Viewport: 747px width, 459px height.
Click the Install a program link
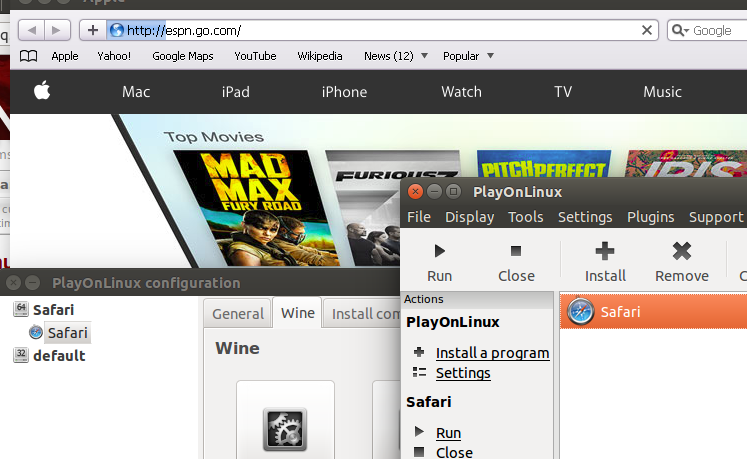(x=492, y=353)
